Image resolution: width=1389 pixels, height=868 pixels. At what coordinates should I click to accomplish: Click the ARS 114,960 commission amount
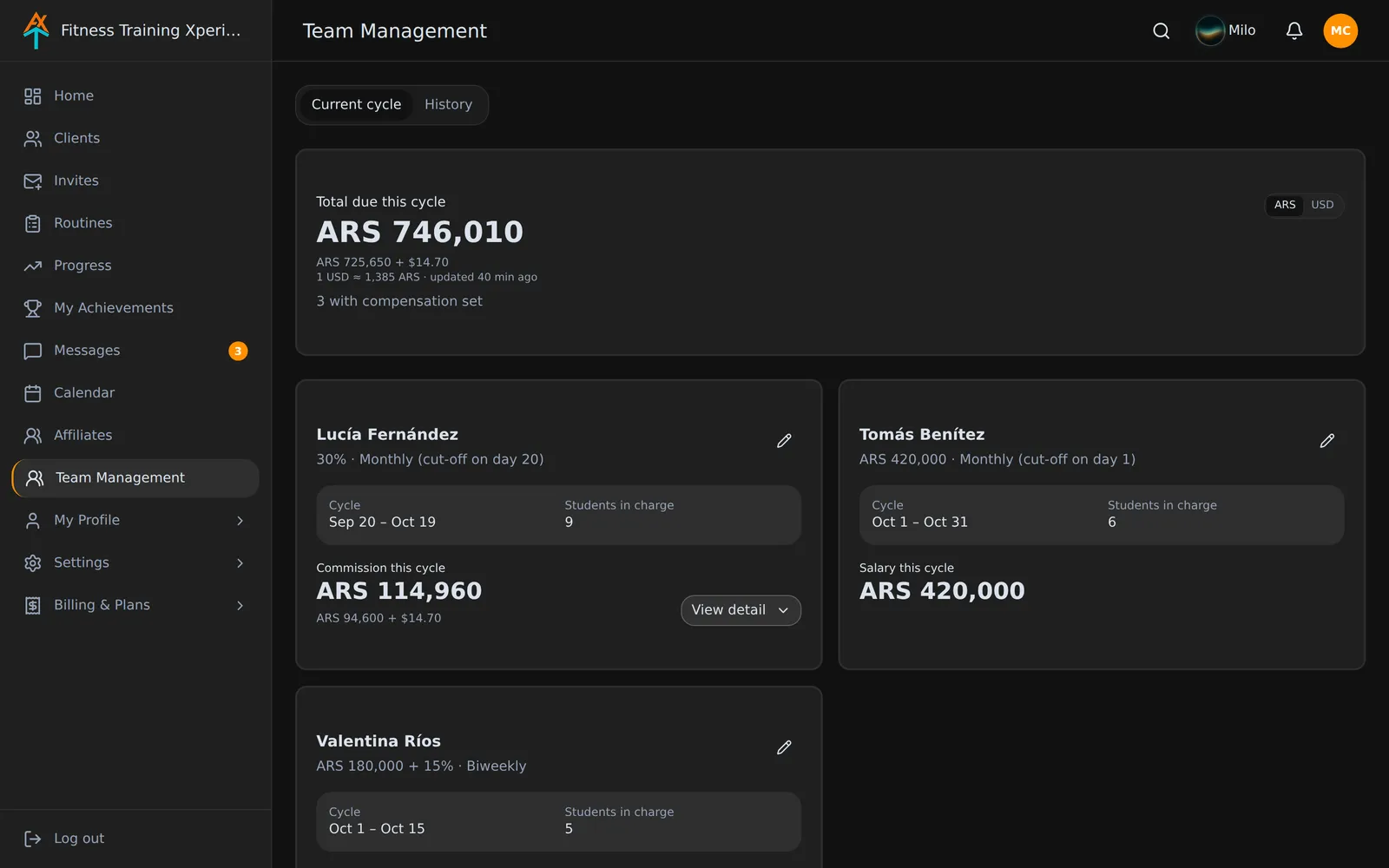coord(398,591)
